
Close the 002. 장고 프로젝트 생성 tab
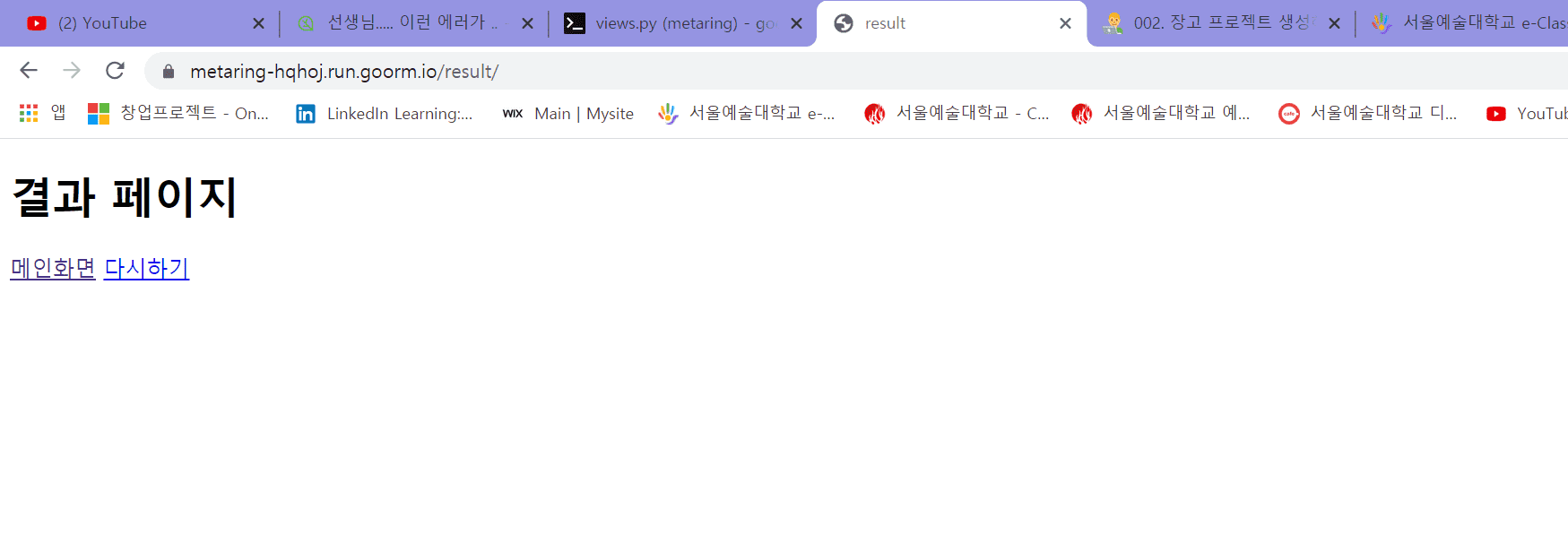coord(1334,23)
